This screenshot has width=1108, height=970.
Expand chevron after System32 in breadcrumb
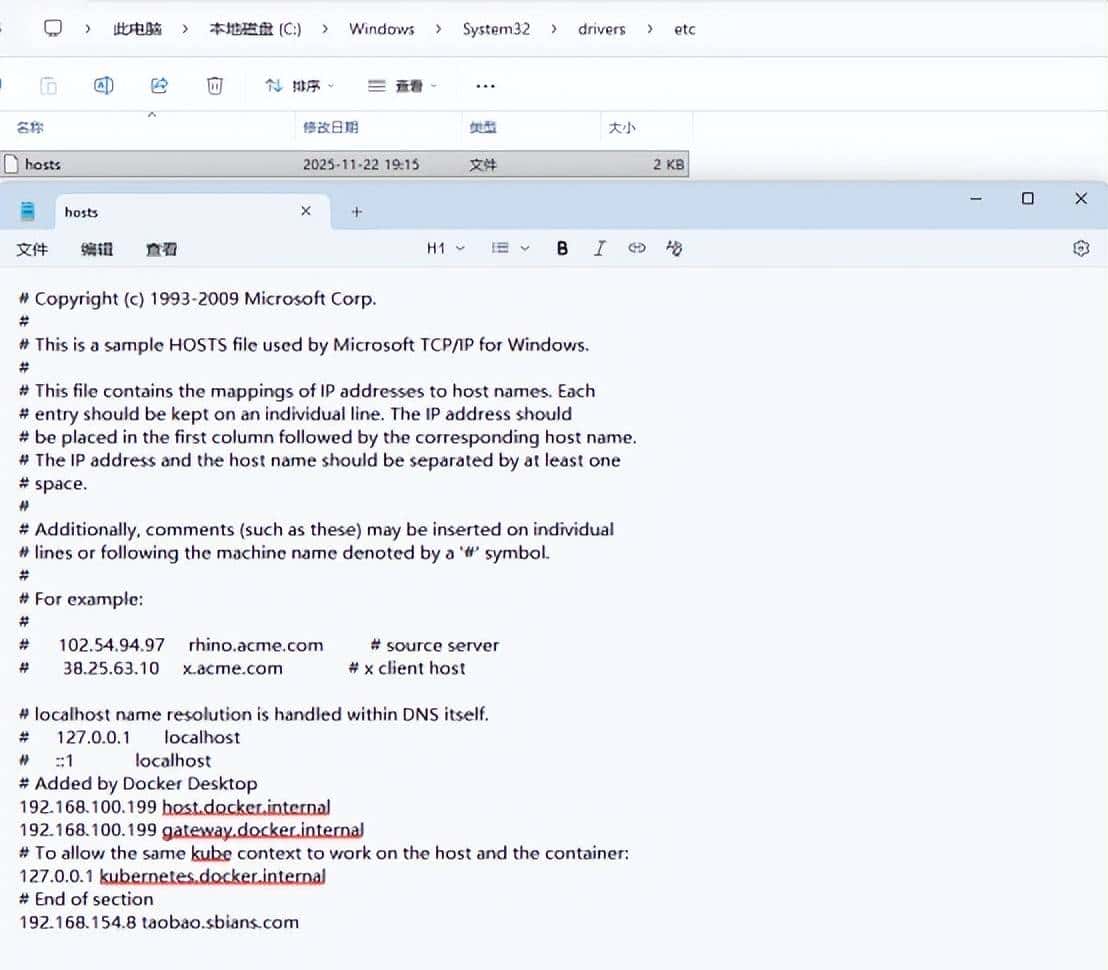click(x=554, y=29)
